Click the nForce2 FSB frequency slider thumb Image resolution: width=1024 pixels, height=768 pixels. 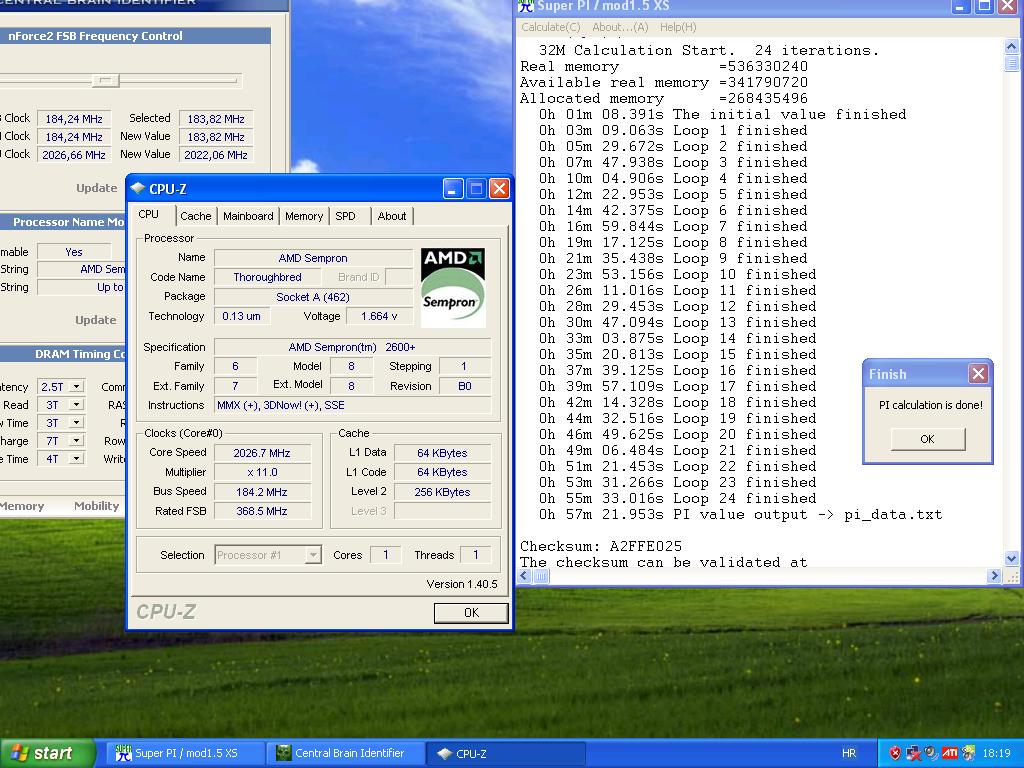click(106, 81)
